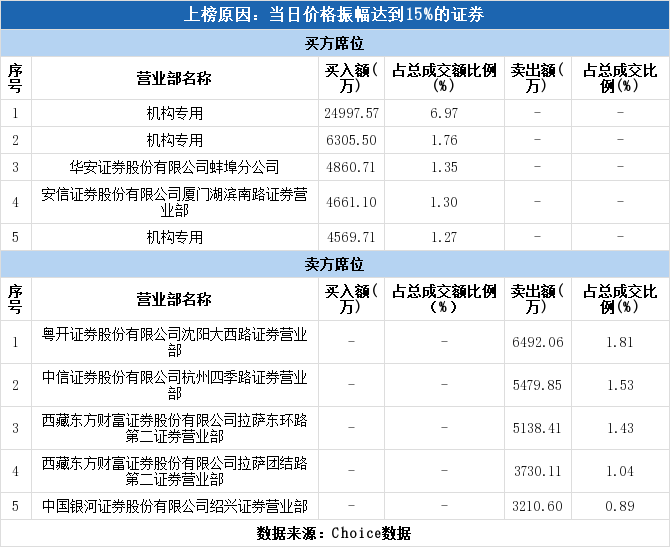Click the buyer table 营业部名称 column header

pos(174,78)
